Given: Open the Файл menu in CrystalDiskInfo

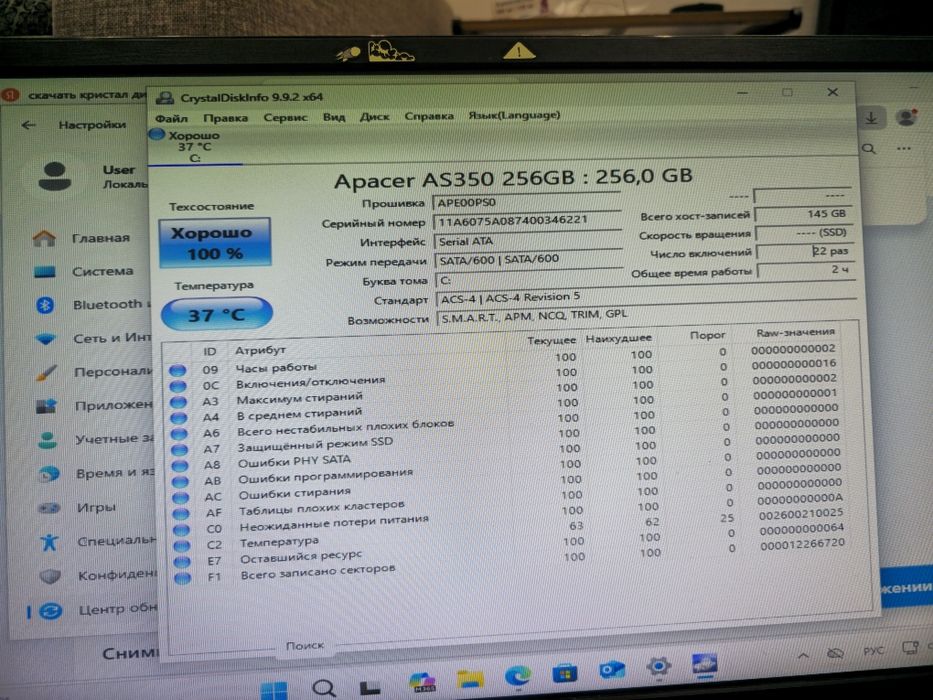Looking at the screenshot, I should [x=171, y=118].
